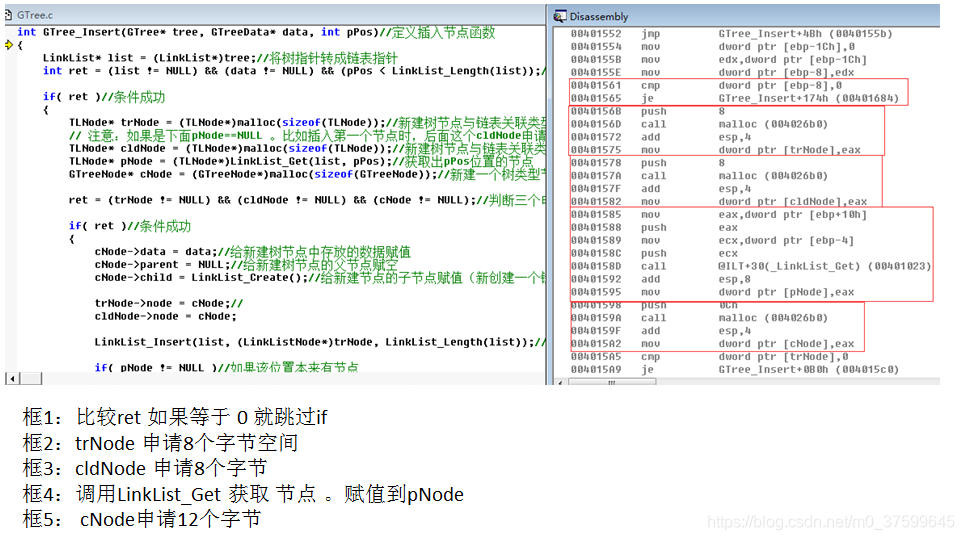
Task: Click the malloc call at address 0040159A
Action: pos(700,318)
